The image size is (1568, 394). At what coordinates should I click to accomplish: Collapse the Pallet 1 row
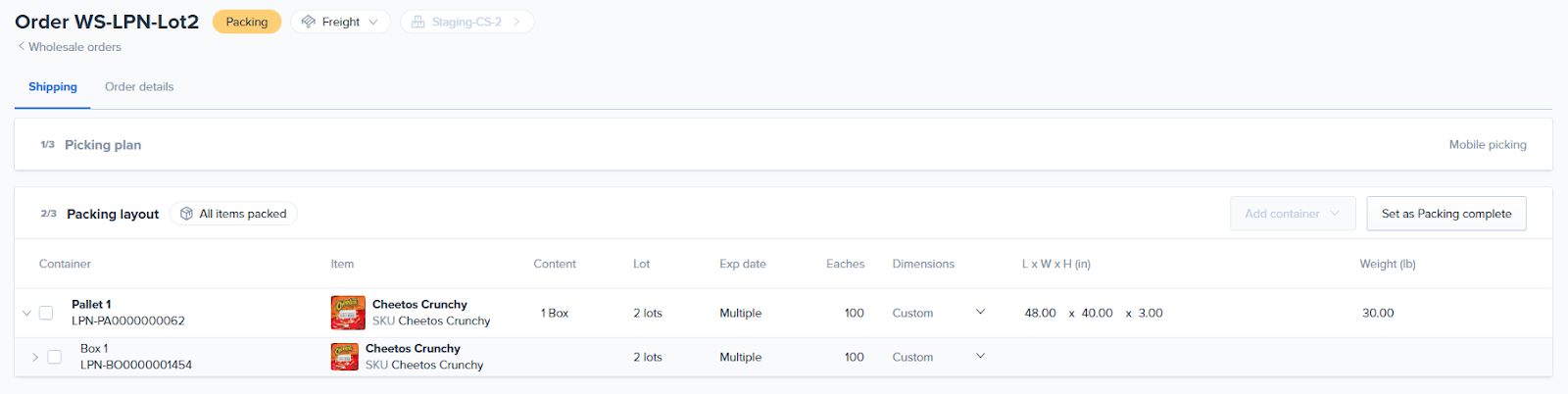pos(26,314)
